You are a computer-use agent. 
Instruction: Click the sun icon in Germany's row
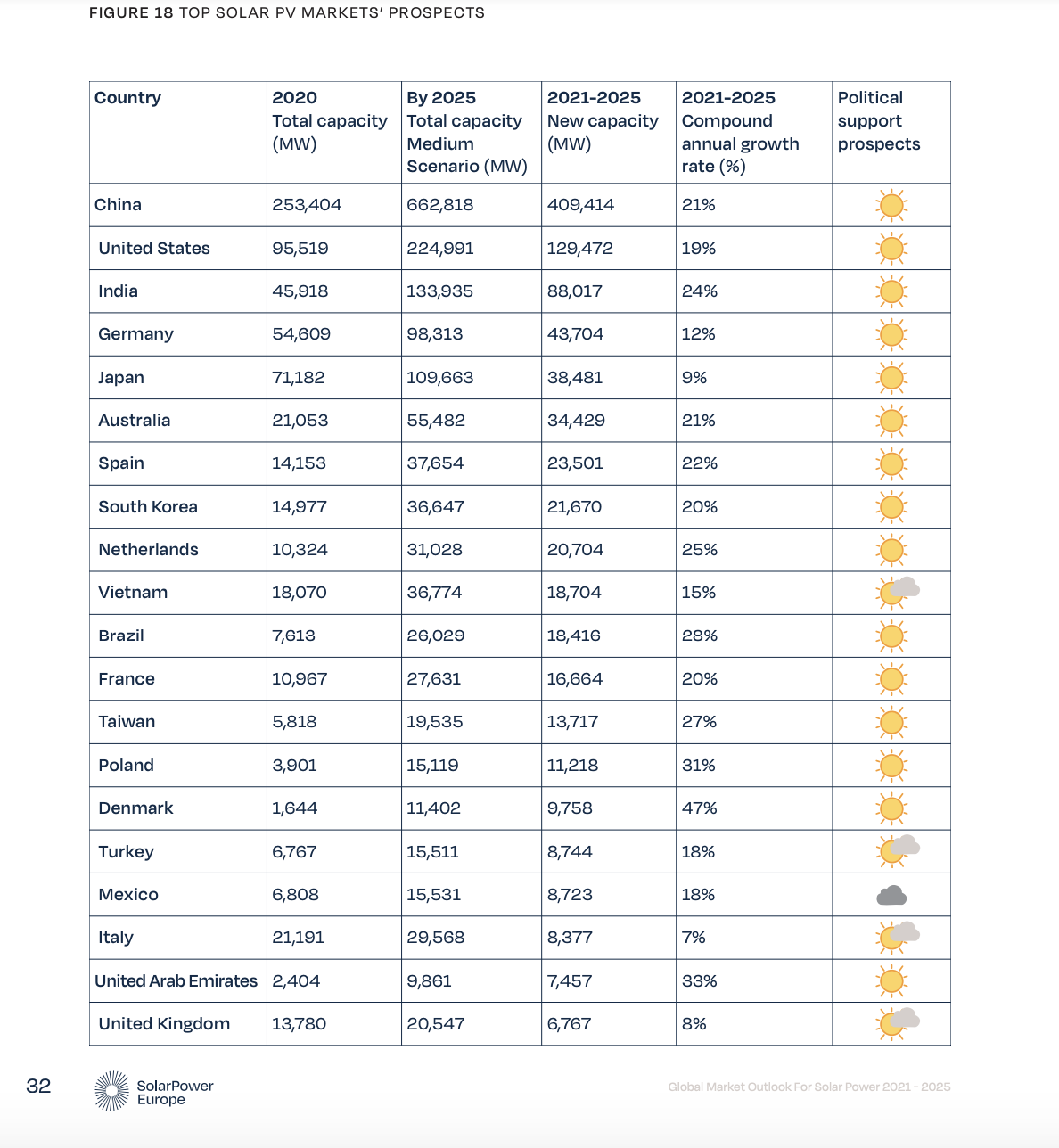(x=891, y=335)
